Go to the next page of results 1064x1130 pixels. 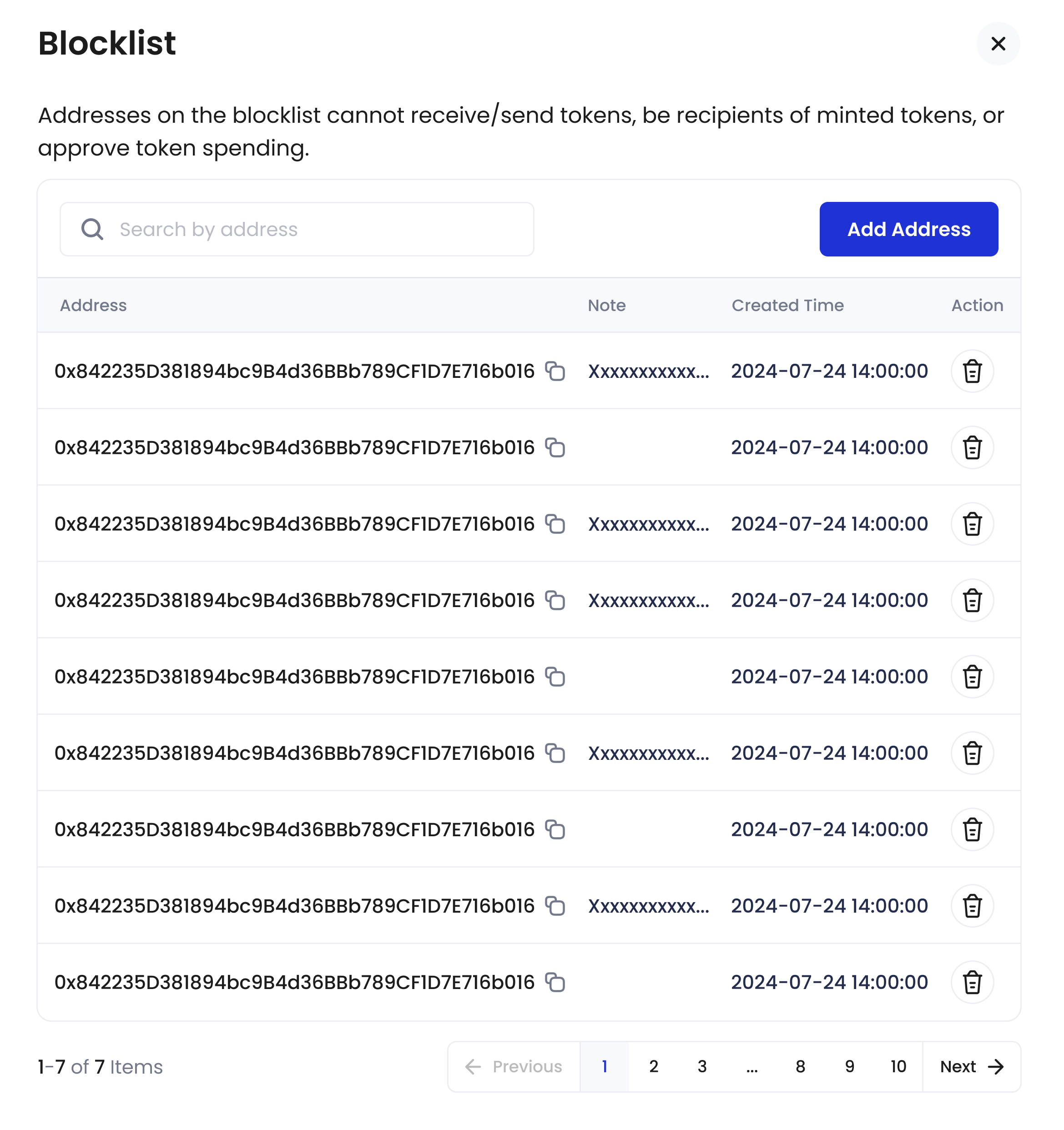[971, 1067]
